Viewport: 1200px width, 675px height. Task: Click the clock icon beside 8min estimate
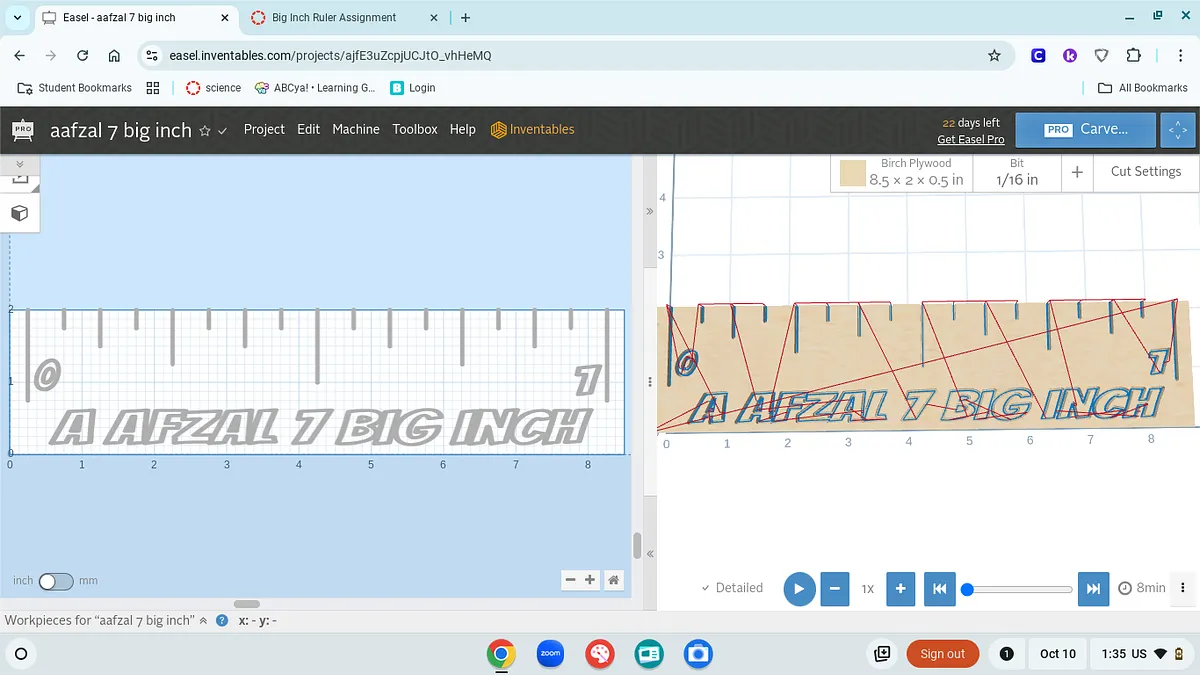pos(1125,588)
